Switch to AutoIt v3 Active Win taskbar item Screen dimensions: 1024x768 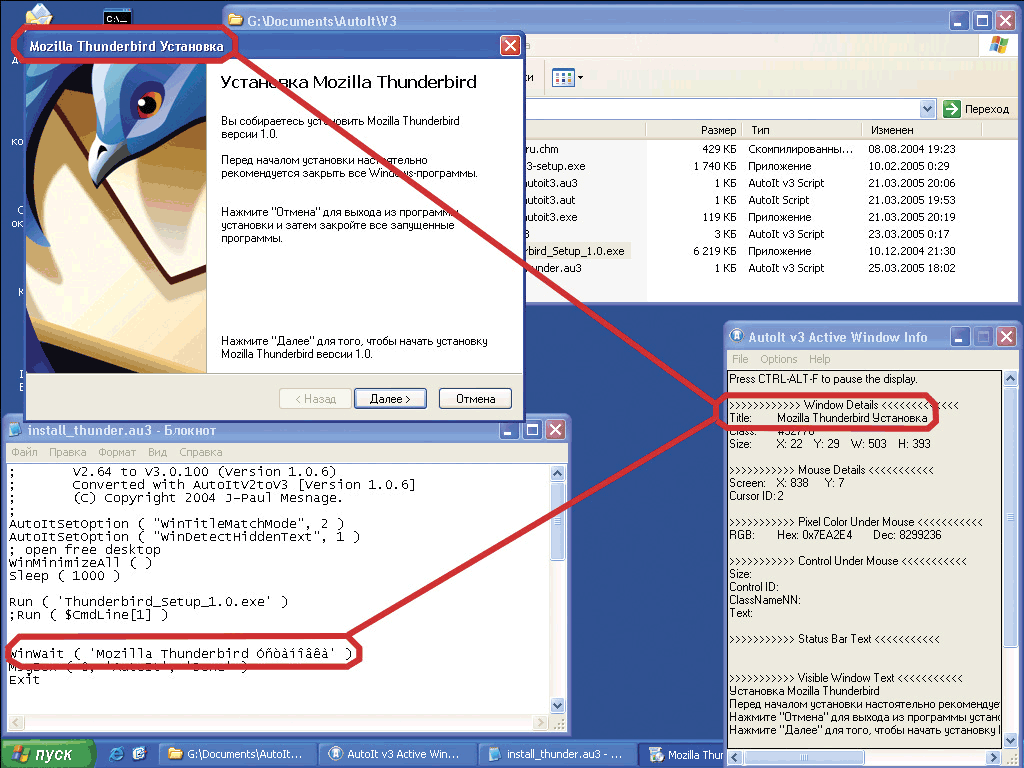point(397,754)
